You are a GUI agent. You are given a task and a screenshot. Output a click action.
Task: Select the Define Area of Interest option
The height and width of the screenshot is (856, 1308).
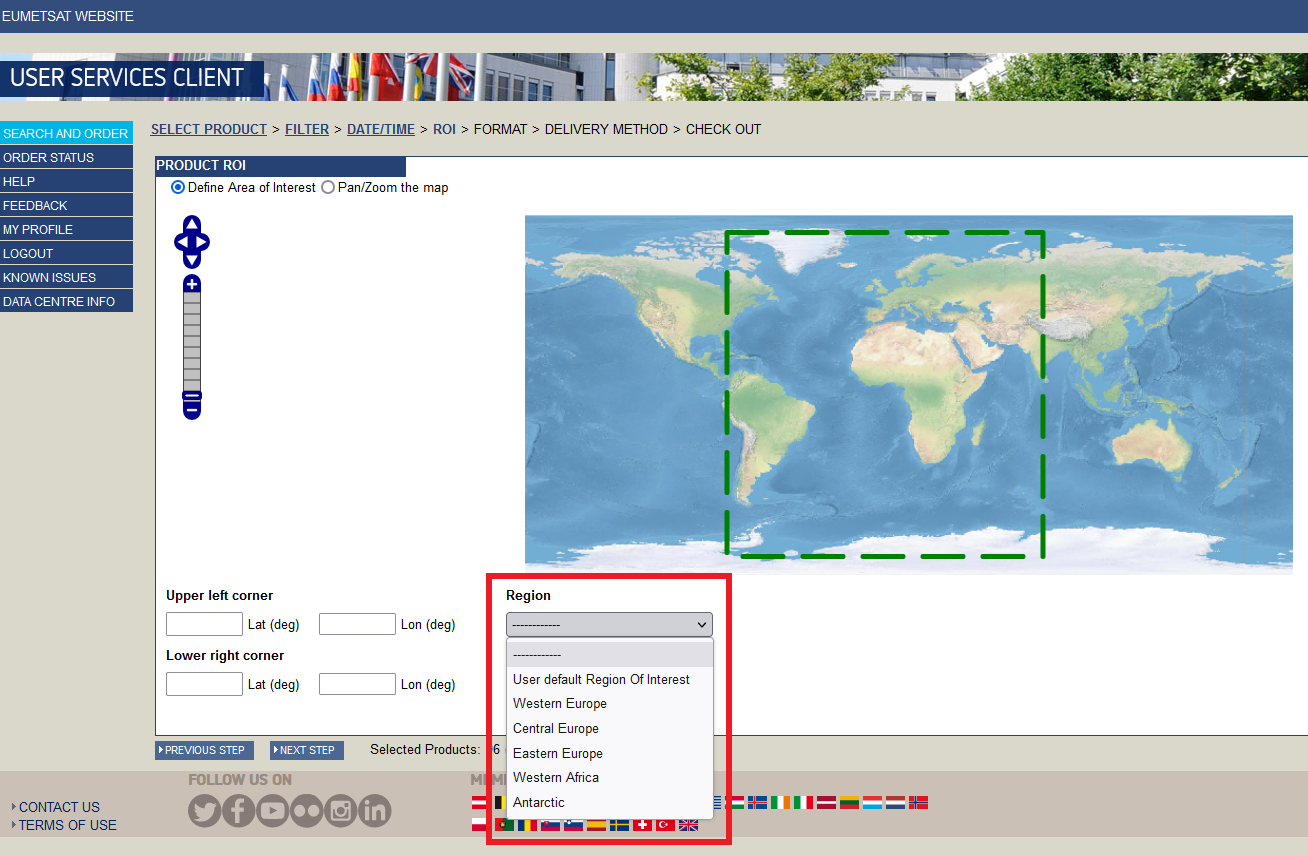[177, 187]
